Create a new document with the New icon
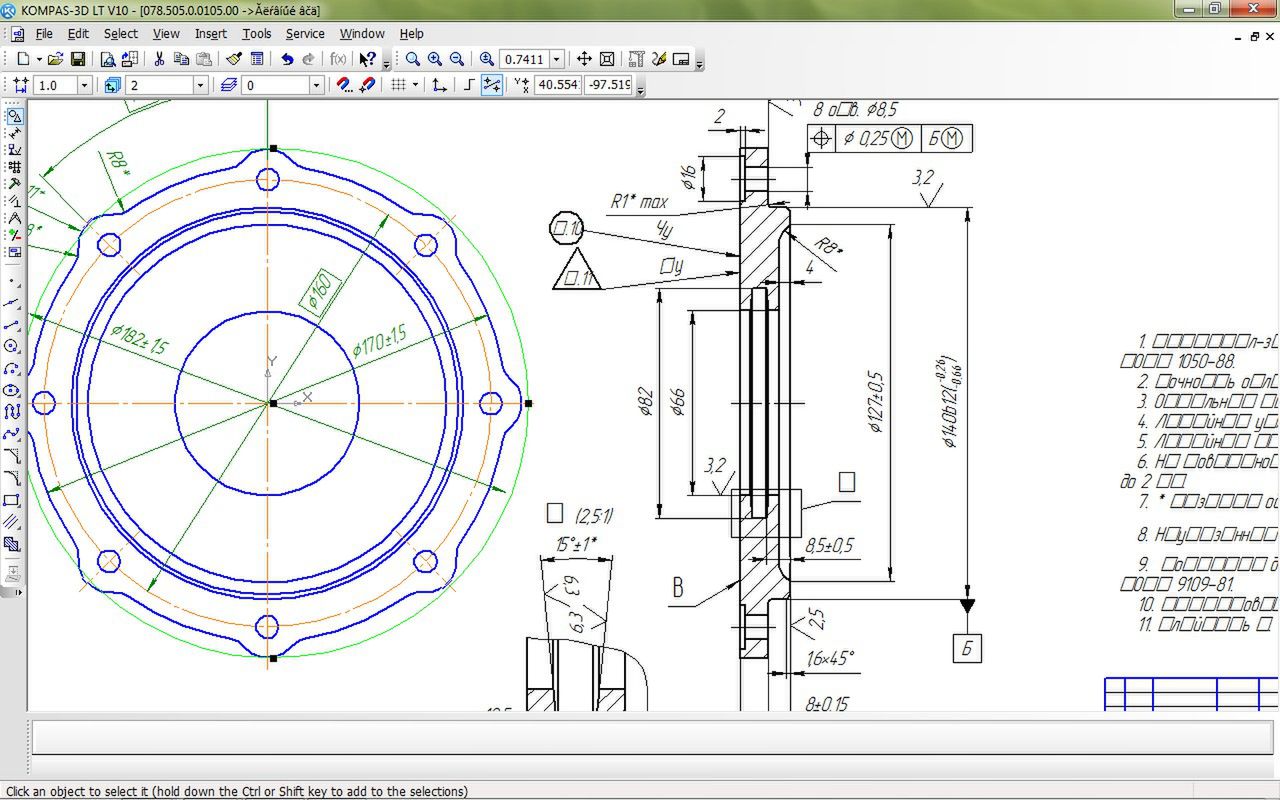Image resolution: width=1280 pixels, height=800 pixels. point(22,59)
